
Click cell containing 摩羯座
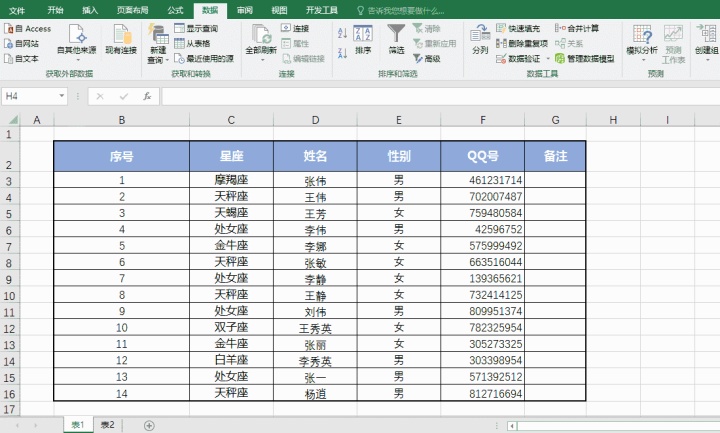pyautogui.click(x=231, y=180)
